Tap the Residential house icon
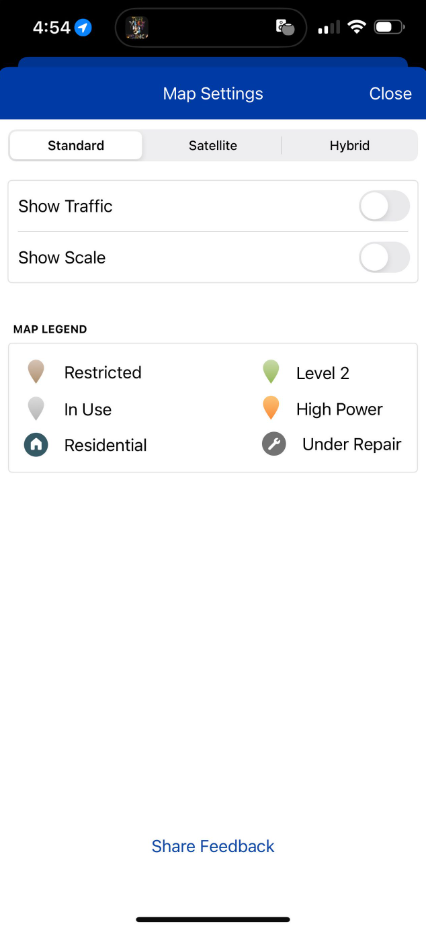426x927 pixels. [36, 445]
